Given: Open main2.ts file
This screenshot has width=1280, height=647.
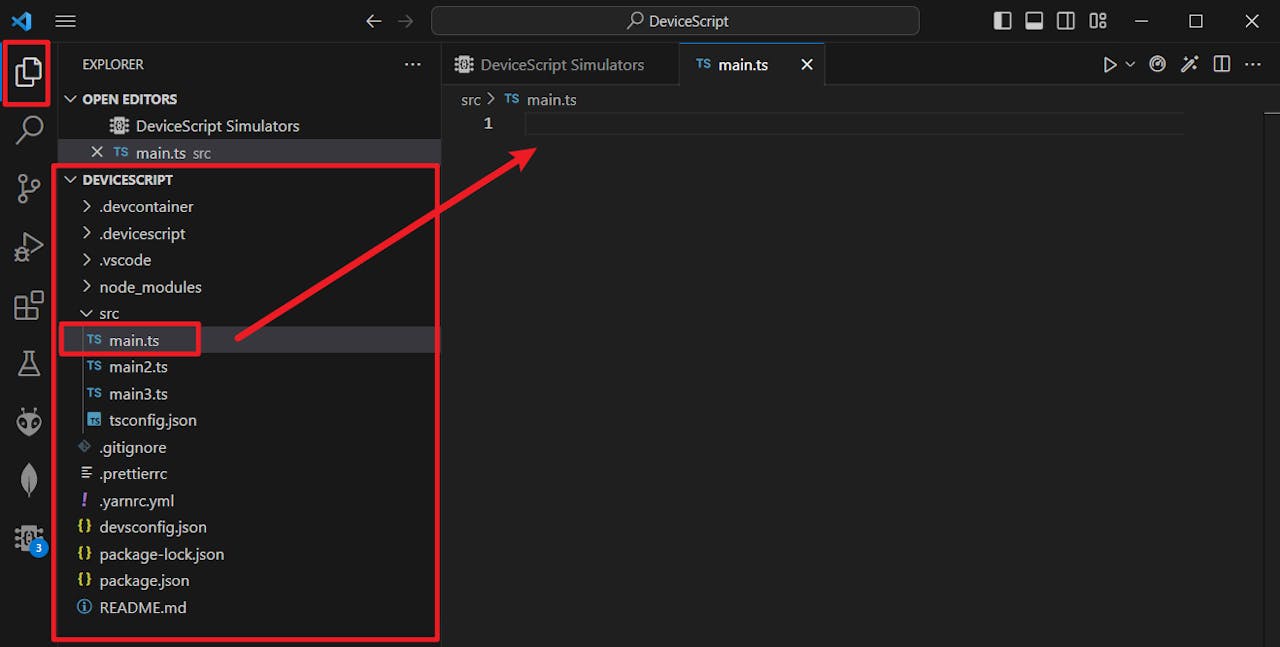Looking at the screenshot, I should [x=249, y=367].
